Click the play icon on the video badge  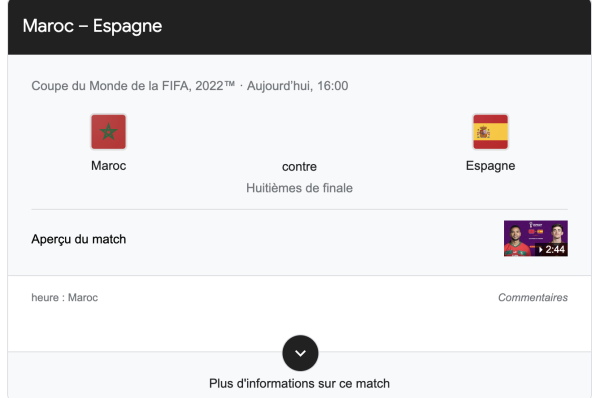[540, 250]
